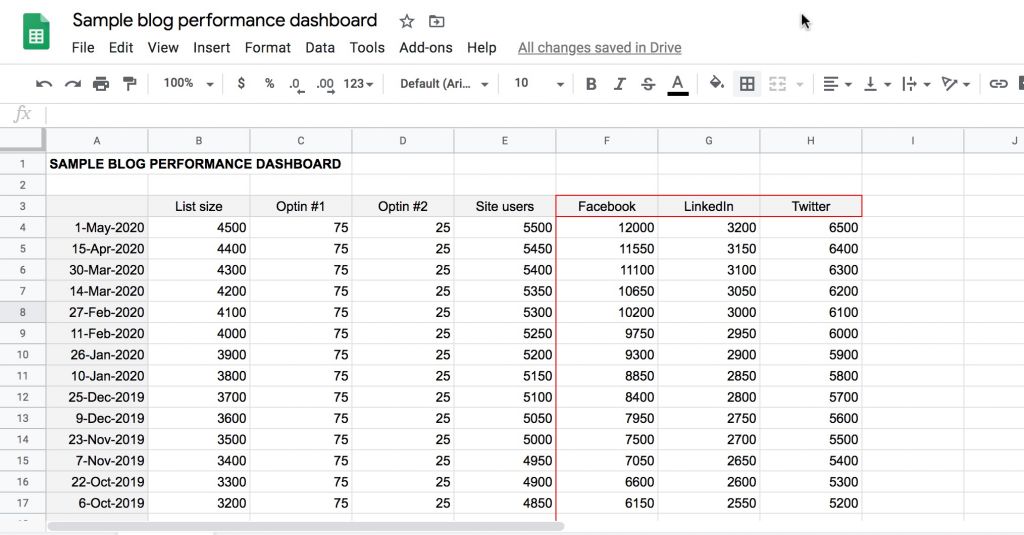The width and height of the screenshot is (1024, 535).
Task: Apply percent format icon
Action: [x=269, y=84]
